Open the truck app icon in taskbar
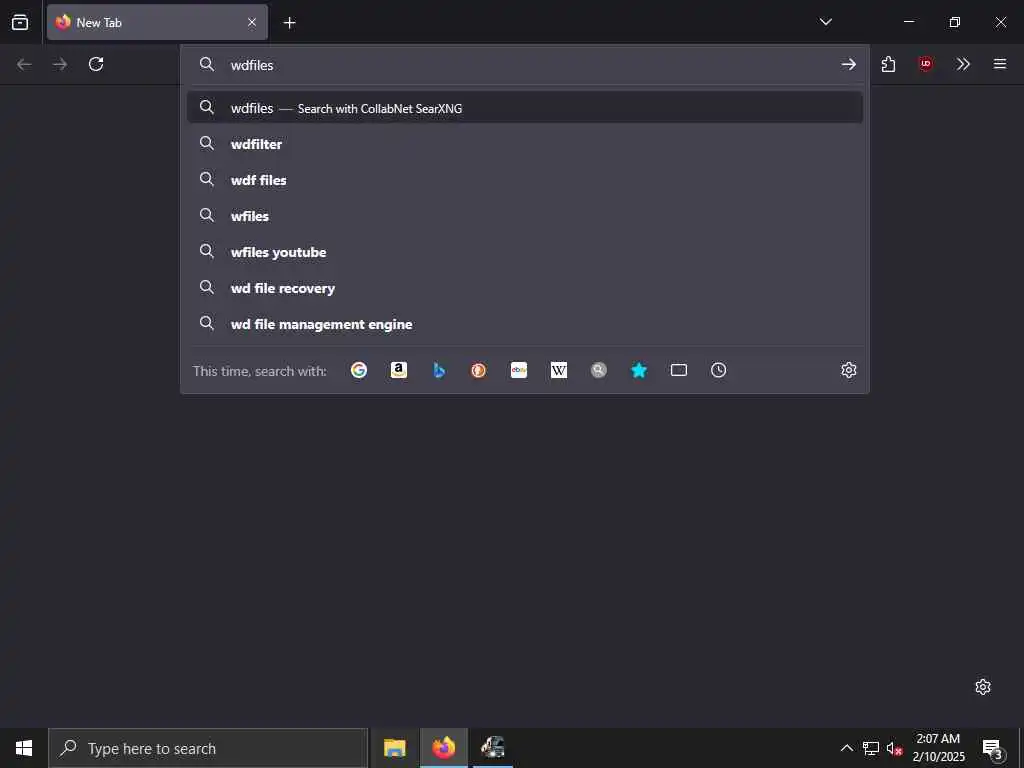 click(493, 748)
